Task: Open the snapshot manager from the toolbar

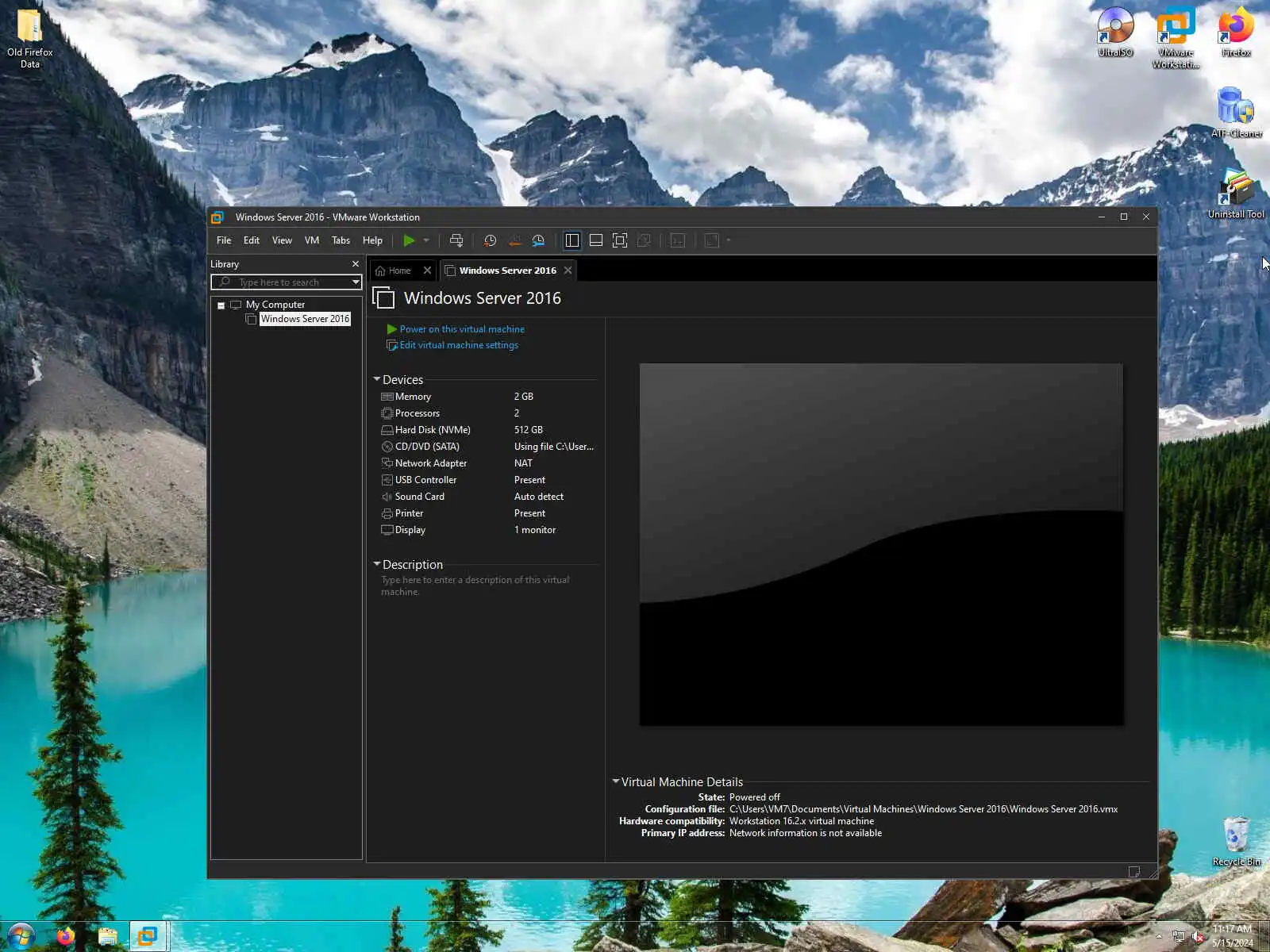Action: (x=538, y=240)
